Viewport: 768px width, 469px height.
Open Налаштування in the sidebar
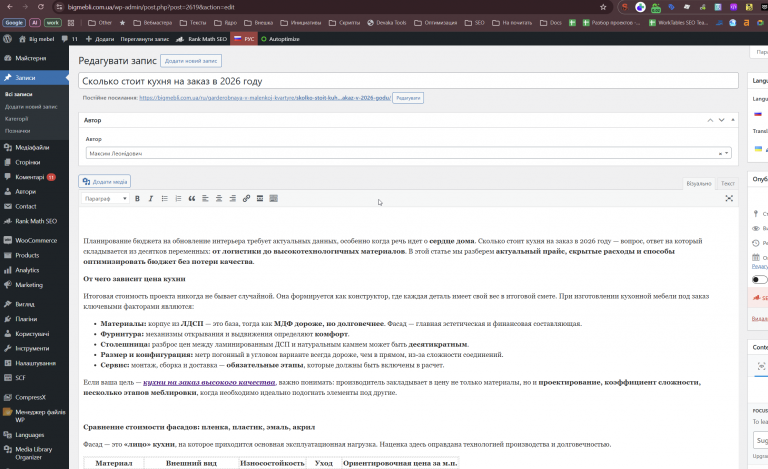[34, 363]
